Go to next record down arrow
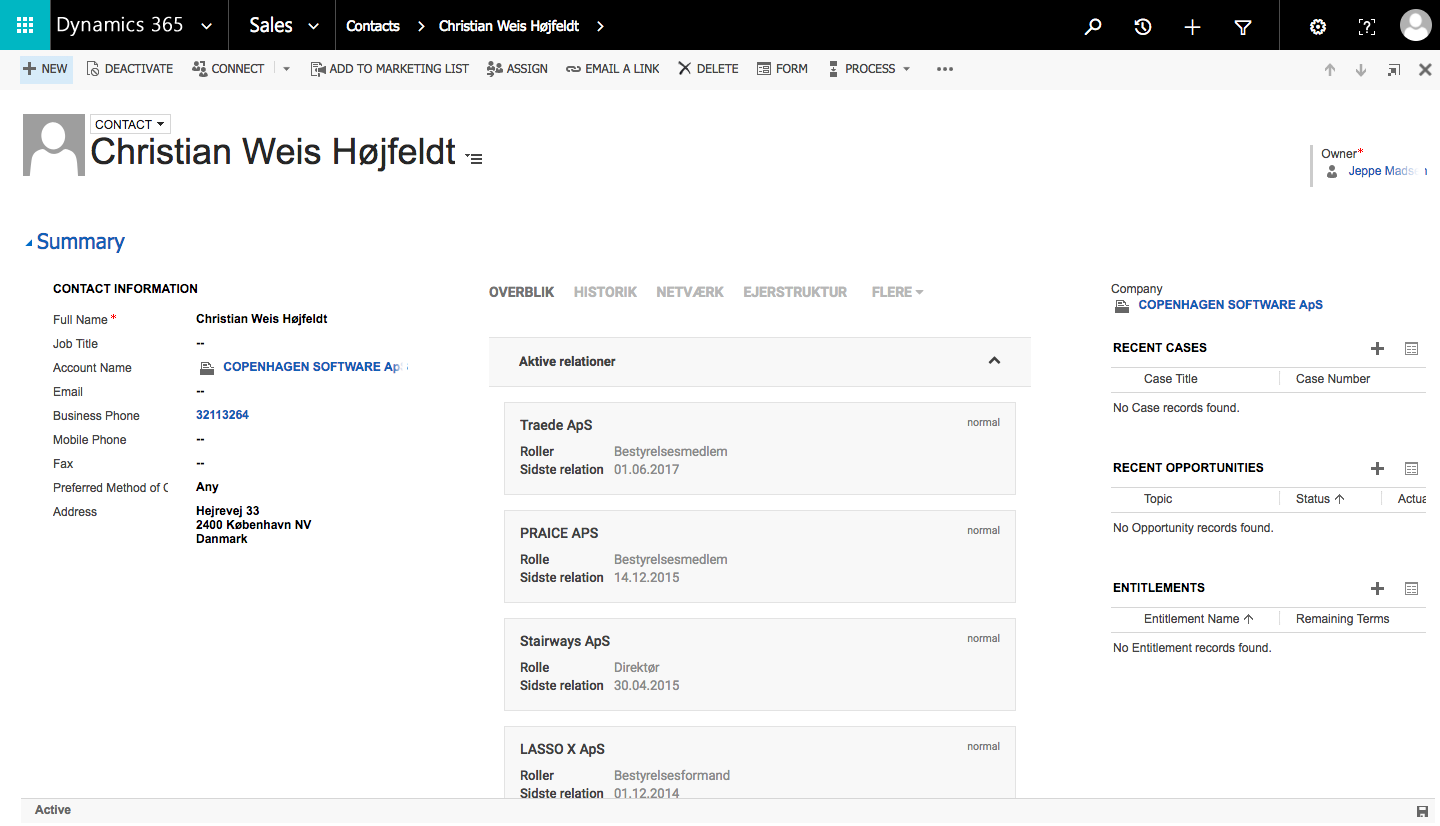 (x=1361, y=70)
